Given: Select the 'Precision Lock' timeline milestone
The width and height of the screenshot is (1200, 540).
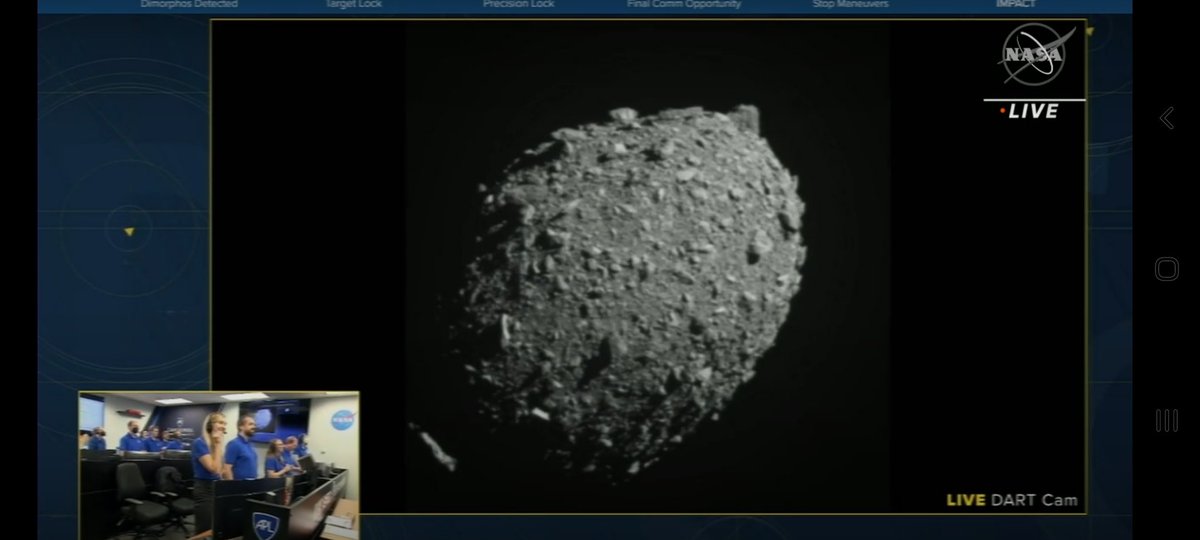Looking at the screenshot, I should [518, 5].
